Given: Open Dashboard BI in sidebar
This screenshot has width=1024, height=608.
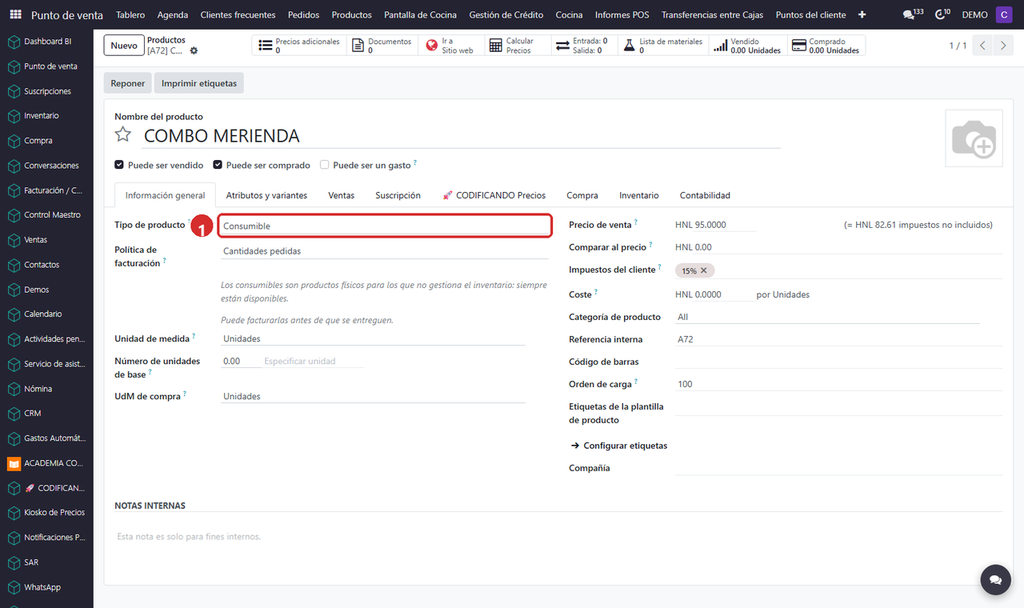Looking at the screenshot, I should (x=47, y=42).
